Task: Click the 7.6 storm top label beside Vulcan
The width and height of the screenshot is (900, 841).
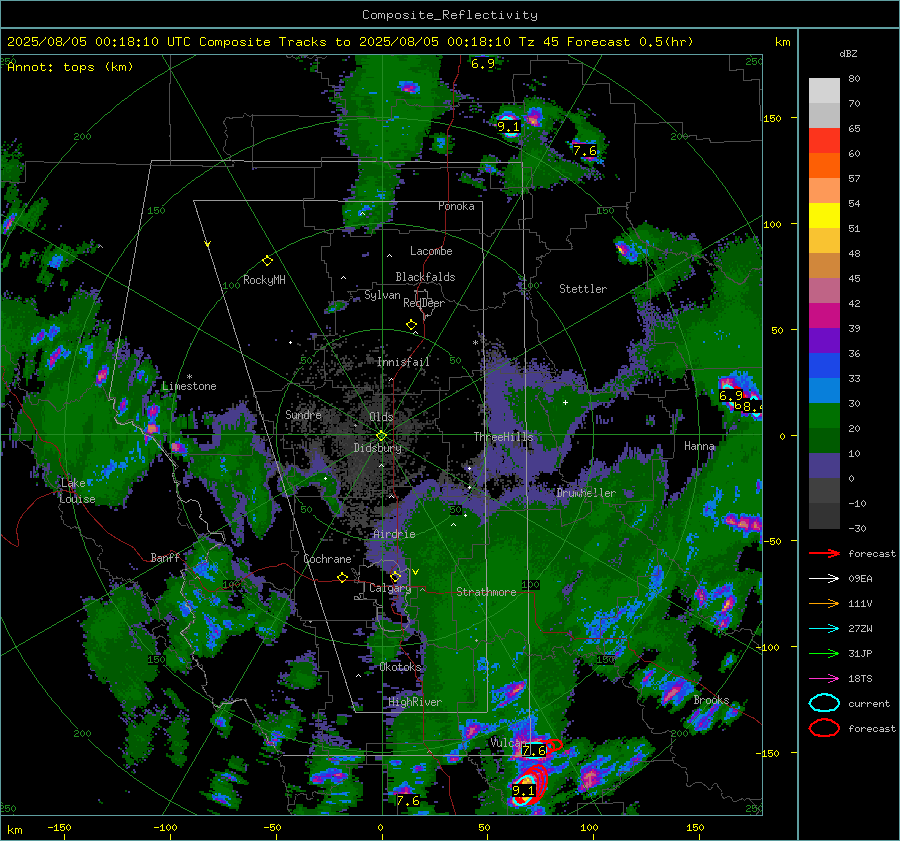Action: click(x=534, y=750)
